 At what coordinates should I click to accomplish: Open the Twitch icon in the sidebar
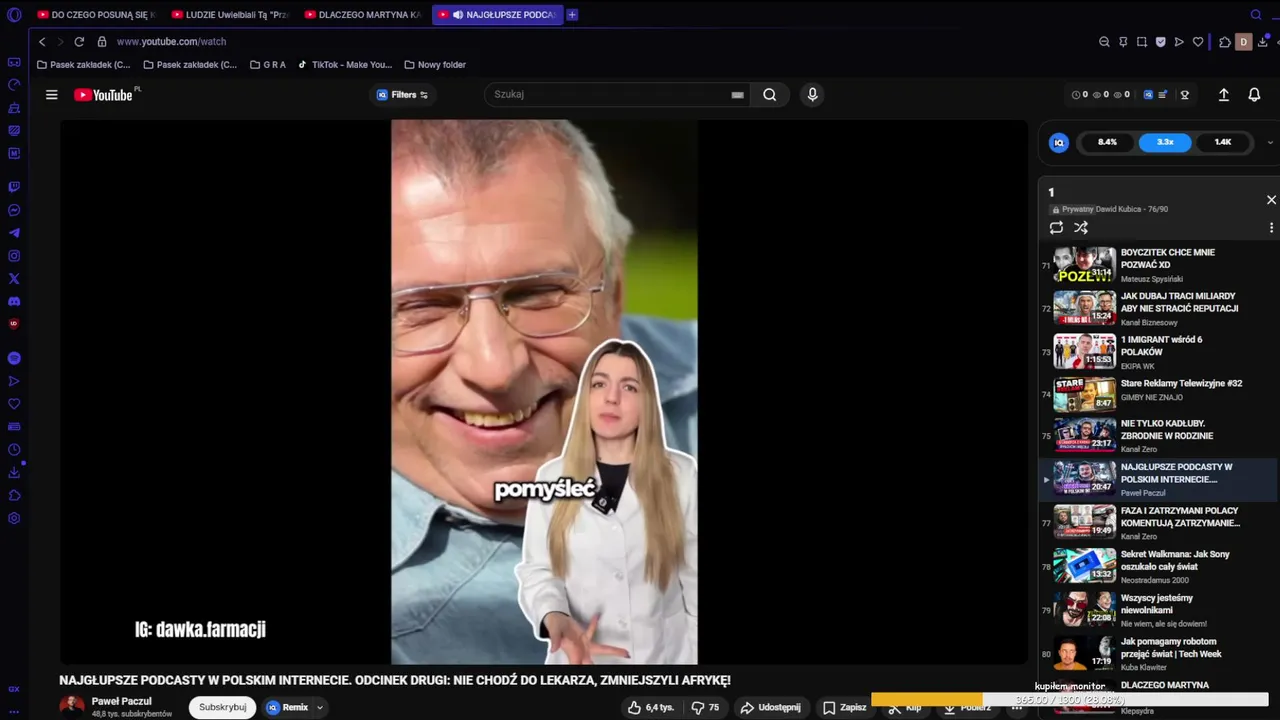14,187
